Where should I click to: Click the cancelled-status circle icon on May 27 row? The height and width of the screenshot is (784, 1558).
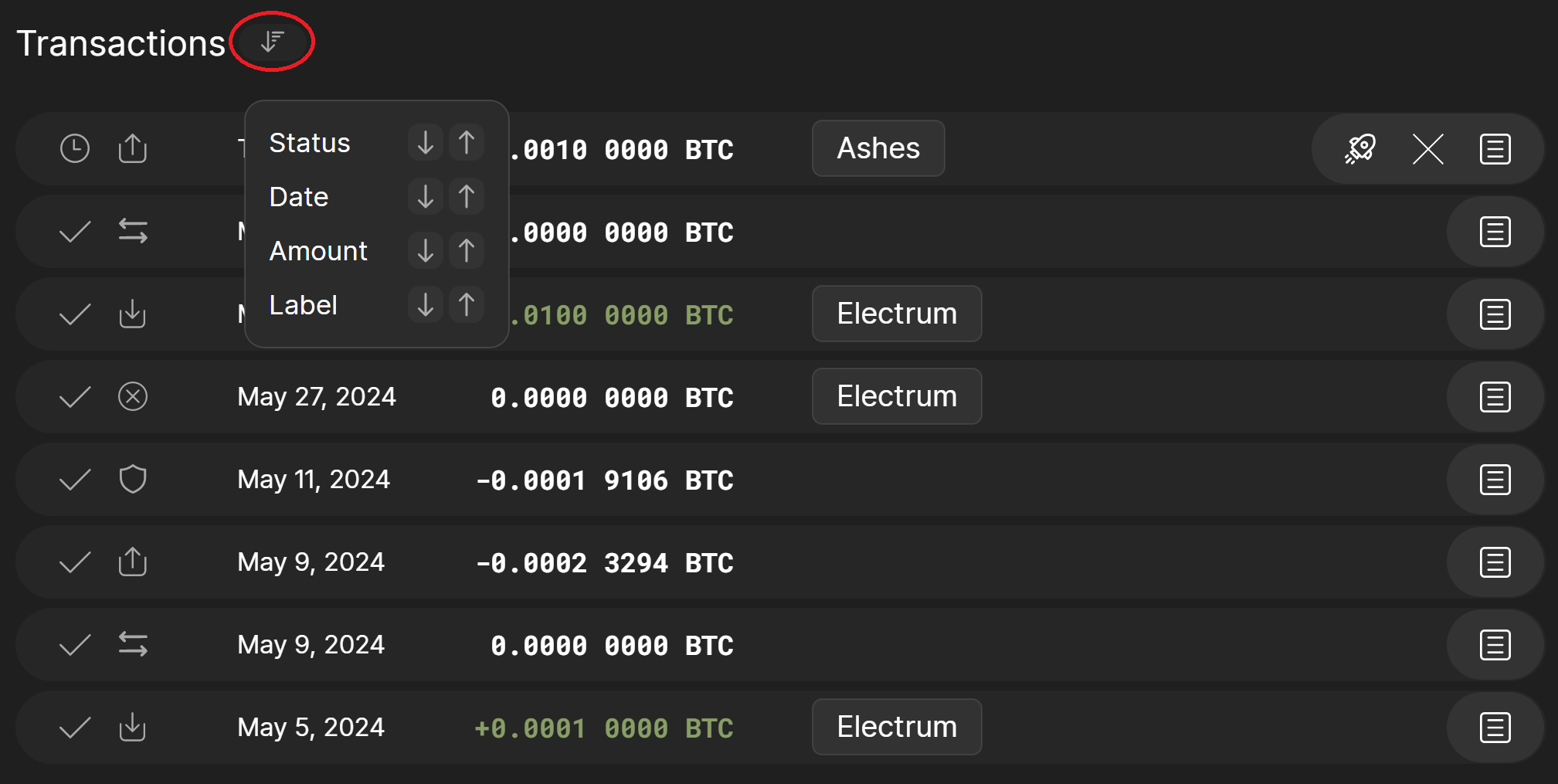point(132,396)
